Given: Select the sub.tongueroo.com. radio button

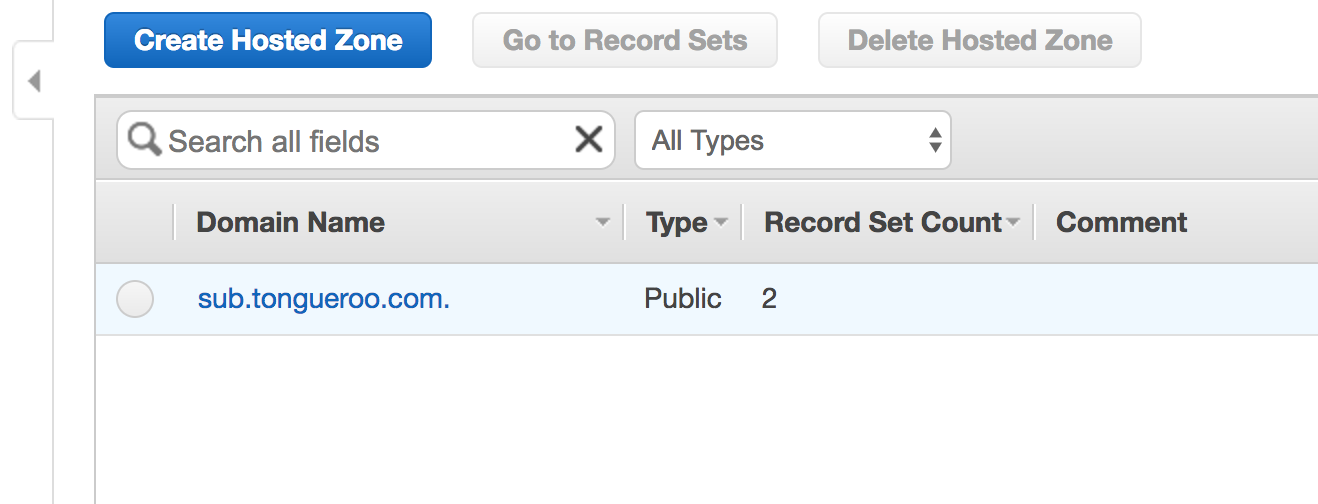Looking at the screenshot, I should point(135,299).
